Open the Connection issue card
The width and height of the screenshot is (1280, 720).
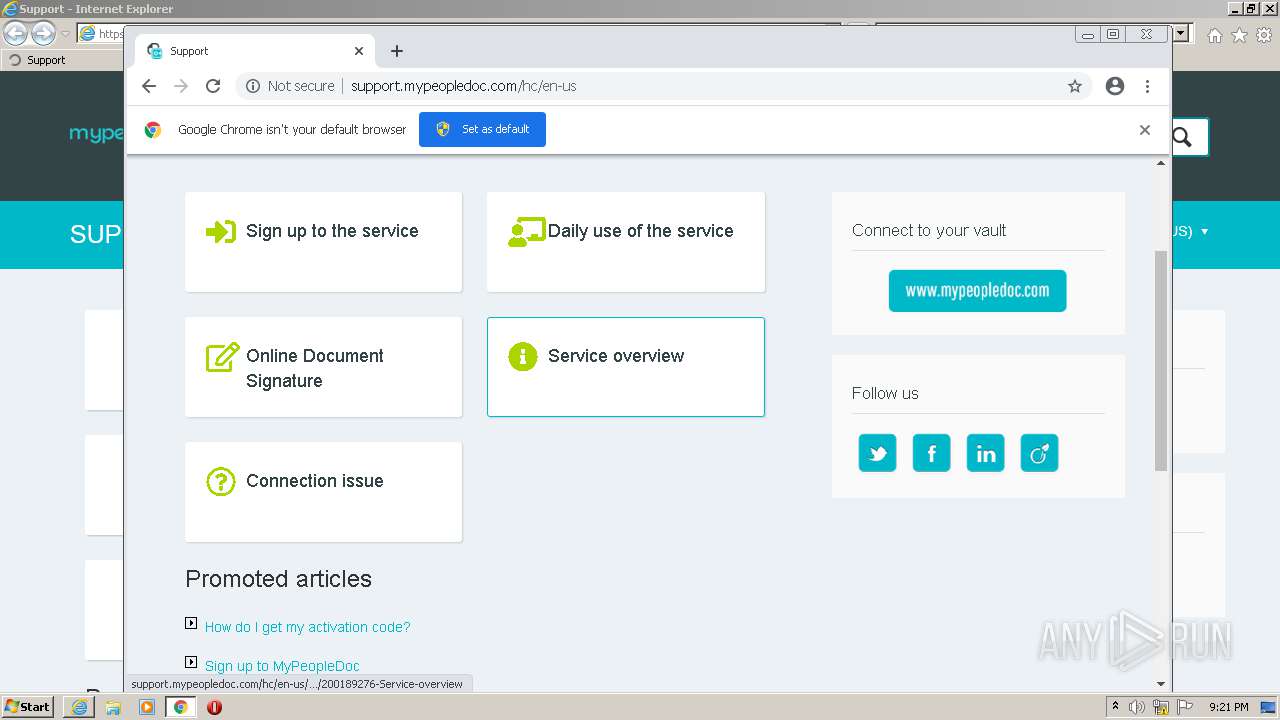click(x=323, y=492)
